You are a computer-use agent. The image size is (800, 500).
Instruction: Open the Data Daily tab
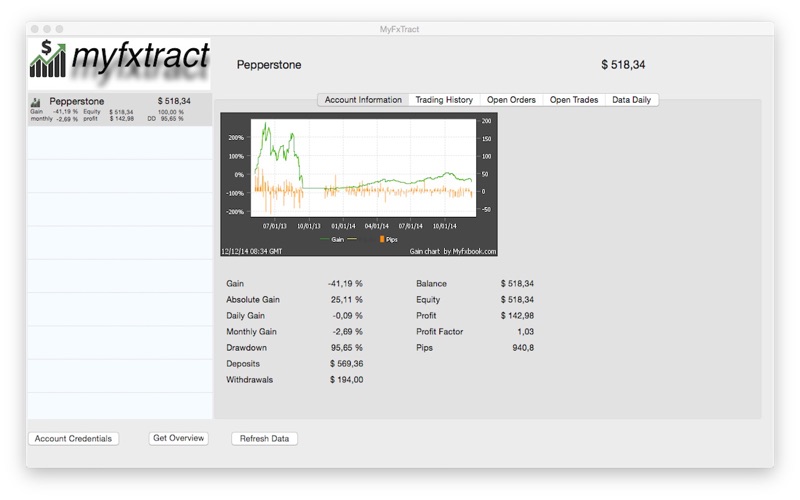[x=632, y=100]
